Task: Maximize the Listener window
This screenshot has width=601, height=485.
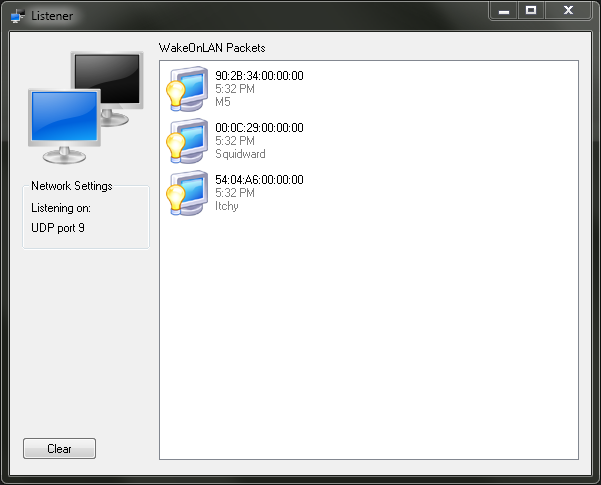Action: click(x=531, y=10)
